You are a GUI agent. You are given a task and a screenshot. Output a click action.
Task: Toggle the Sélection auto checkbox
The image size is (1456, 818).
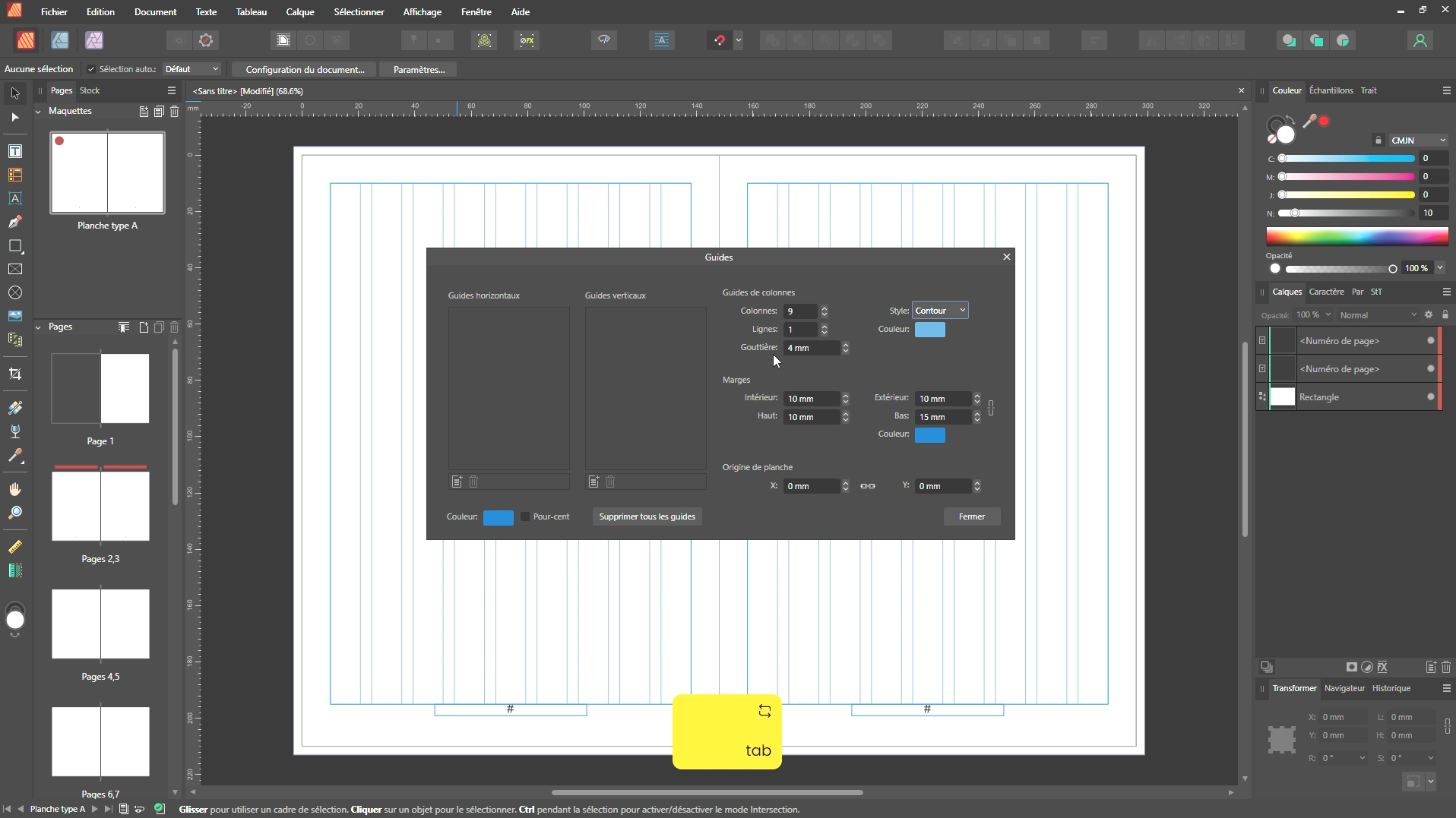click(x=91, y=69)
